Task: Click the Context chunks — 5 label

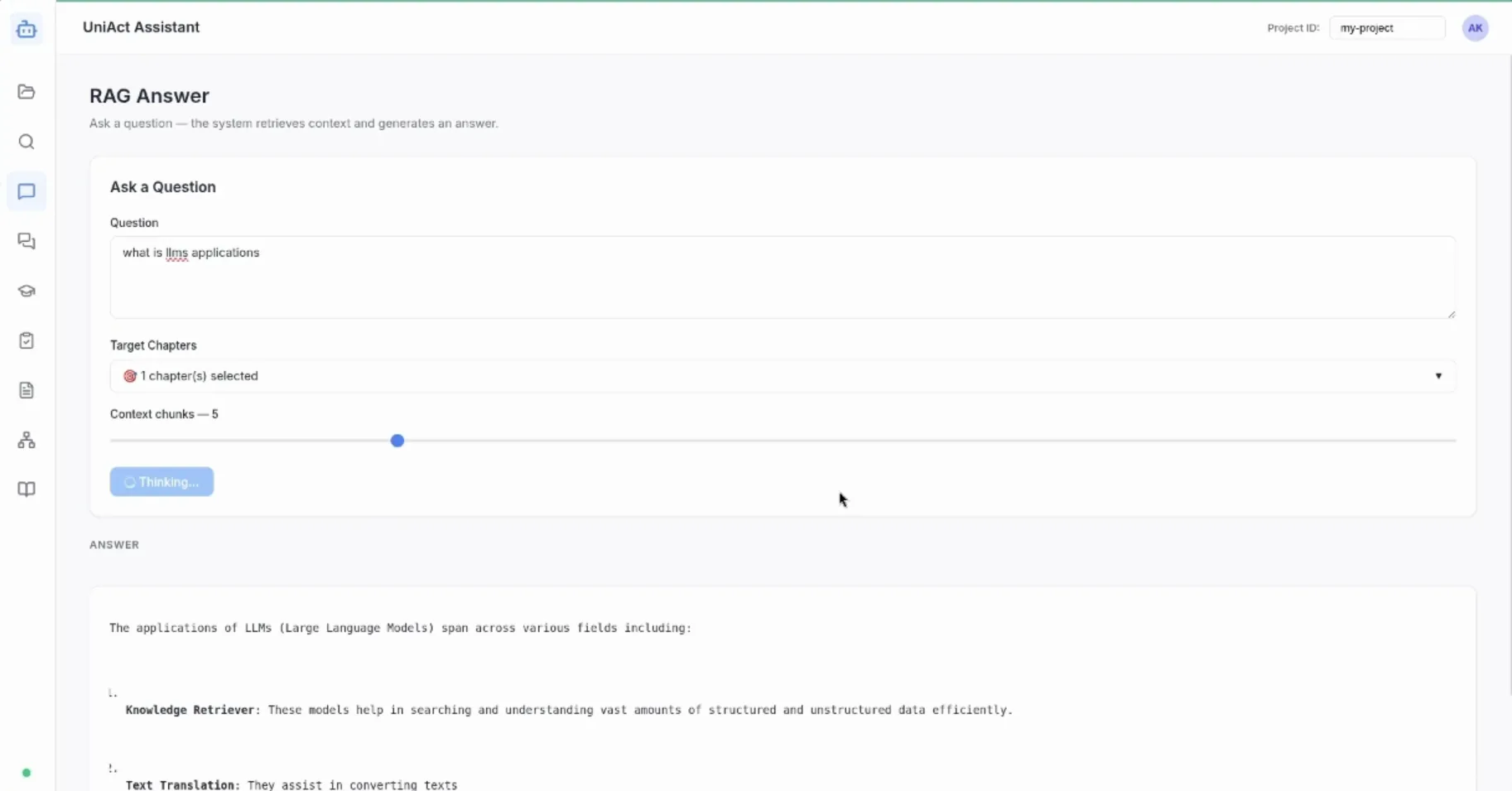Action: click(164, 414)
